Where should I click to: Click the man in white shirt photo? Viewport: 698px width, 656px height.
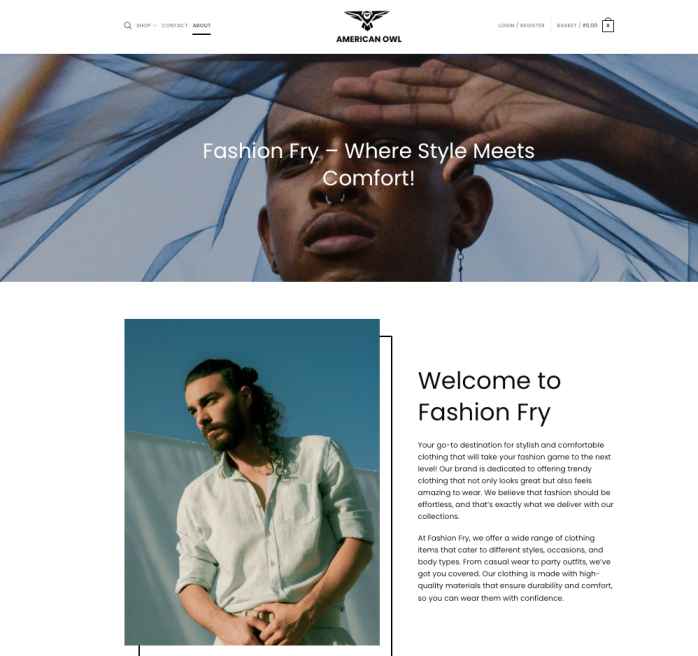(x=252, y=482)
